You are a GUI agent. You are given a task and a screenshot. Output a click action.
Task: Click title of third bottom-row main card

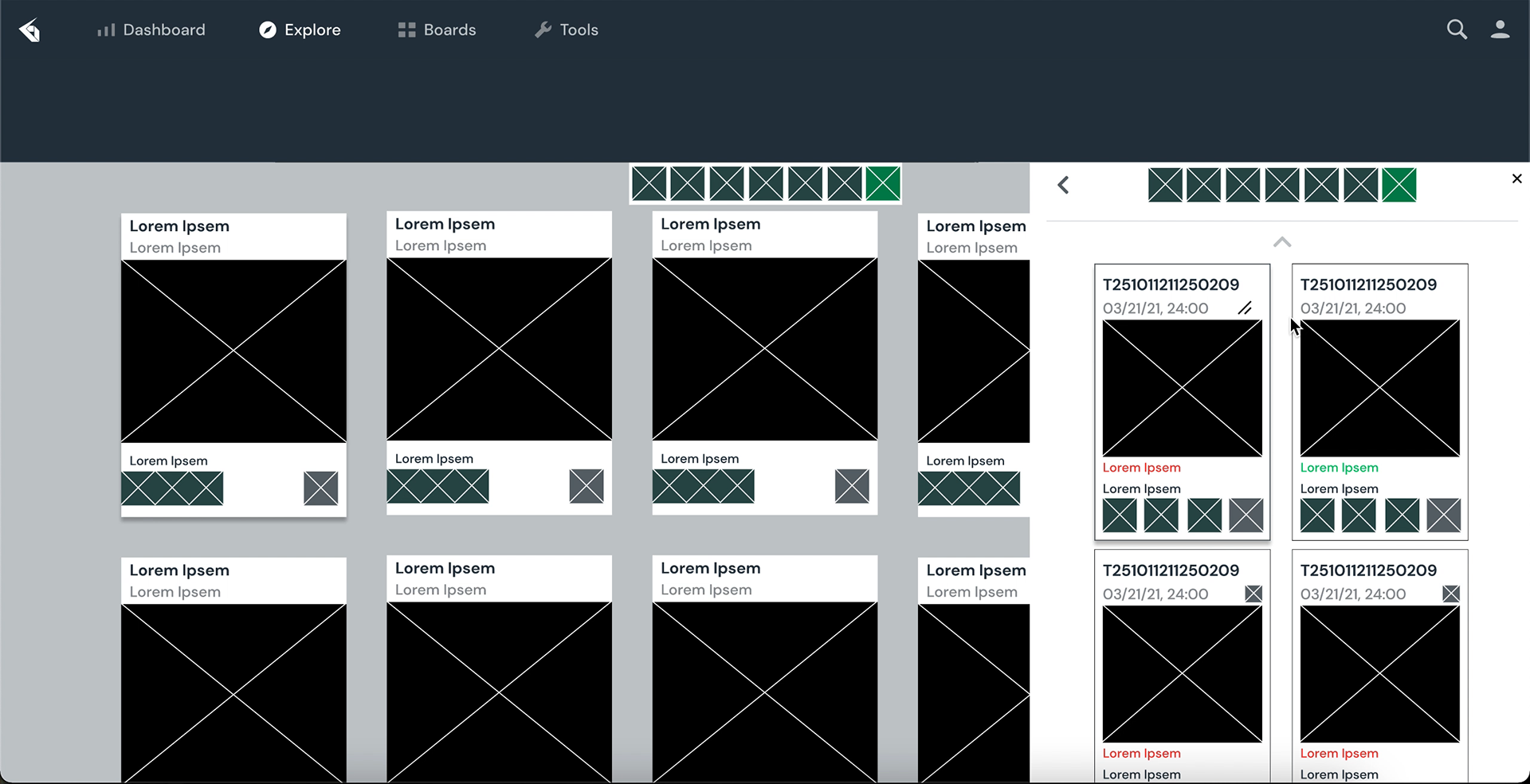coord(711,568)
